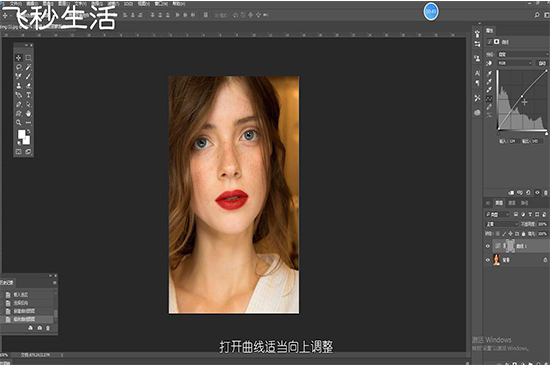
Task: Toggle adjustment layer filter icon
Action: pos(523,214)
